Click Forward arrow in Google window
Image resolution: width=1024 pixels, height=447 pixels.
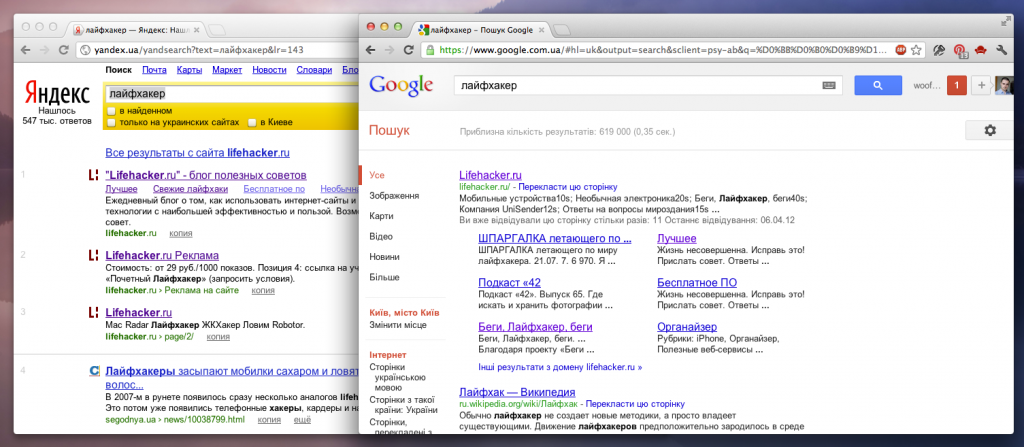(x=390, y=50)
